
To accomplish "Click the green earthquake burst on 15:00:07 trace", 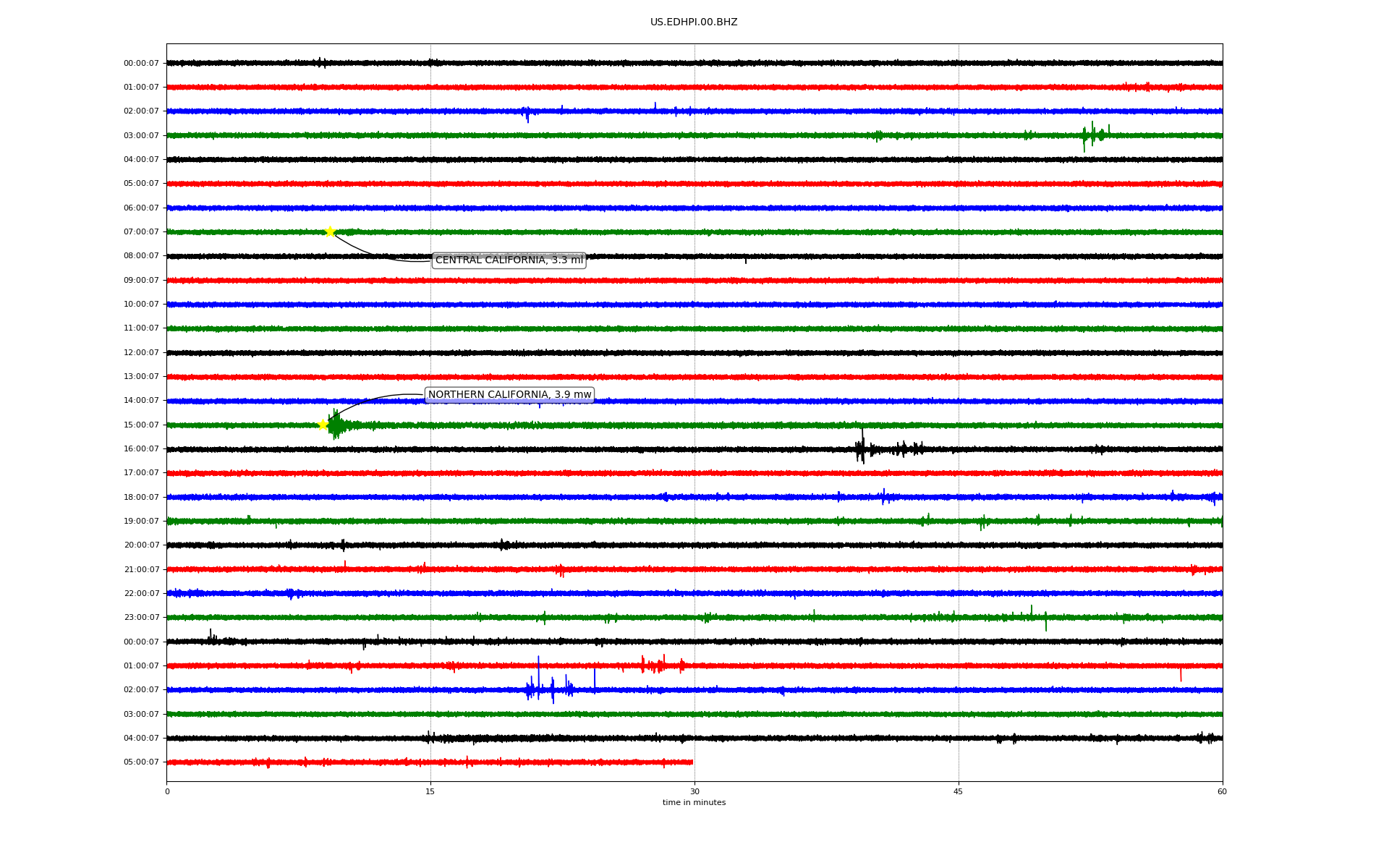I will [x=336, y=425].
